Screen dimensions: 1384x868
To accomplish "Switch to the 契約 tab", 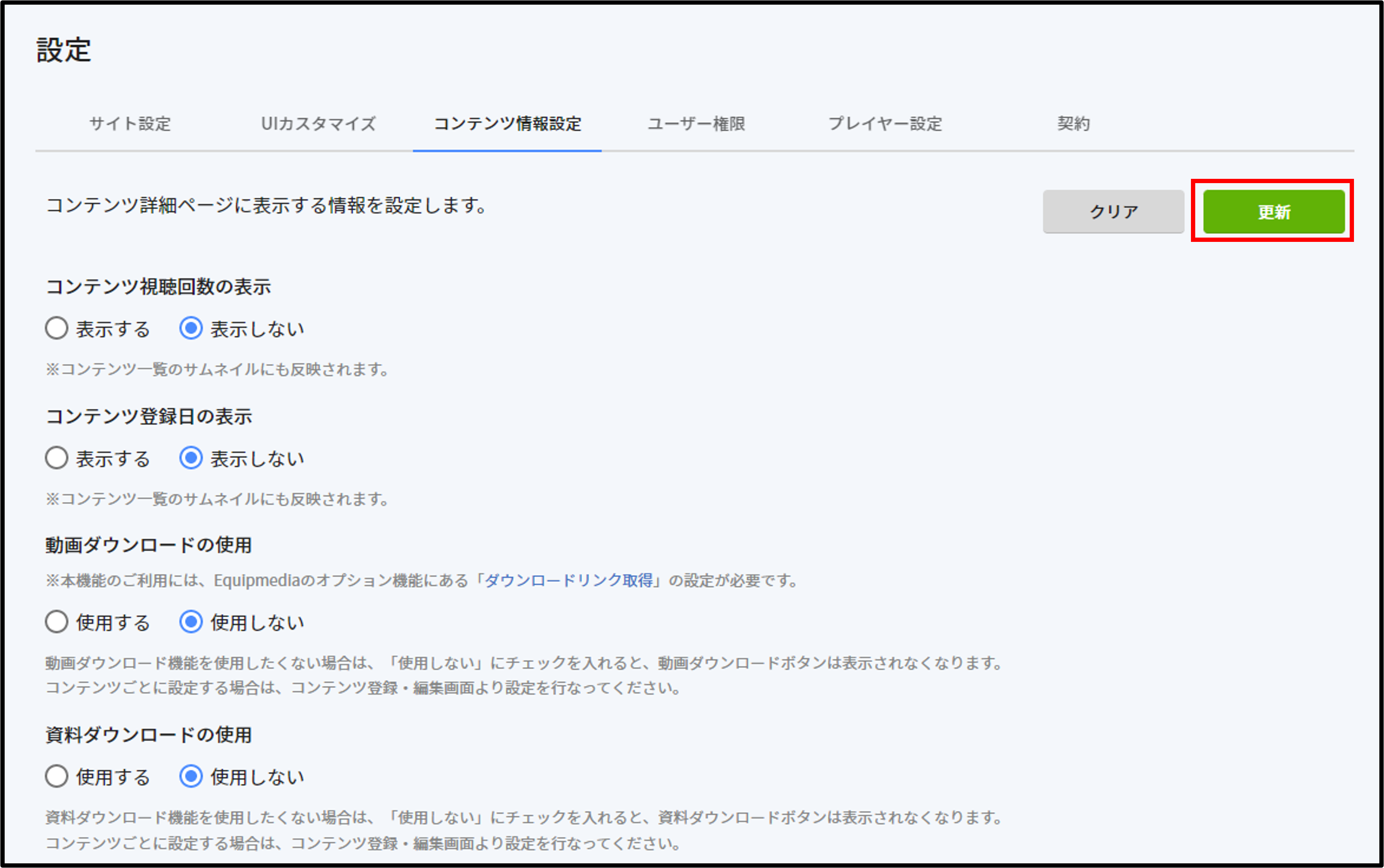I will (x=1073, y=124).
